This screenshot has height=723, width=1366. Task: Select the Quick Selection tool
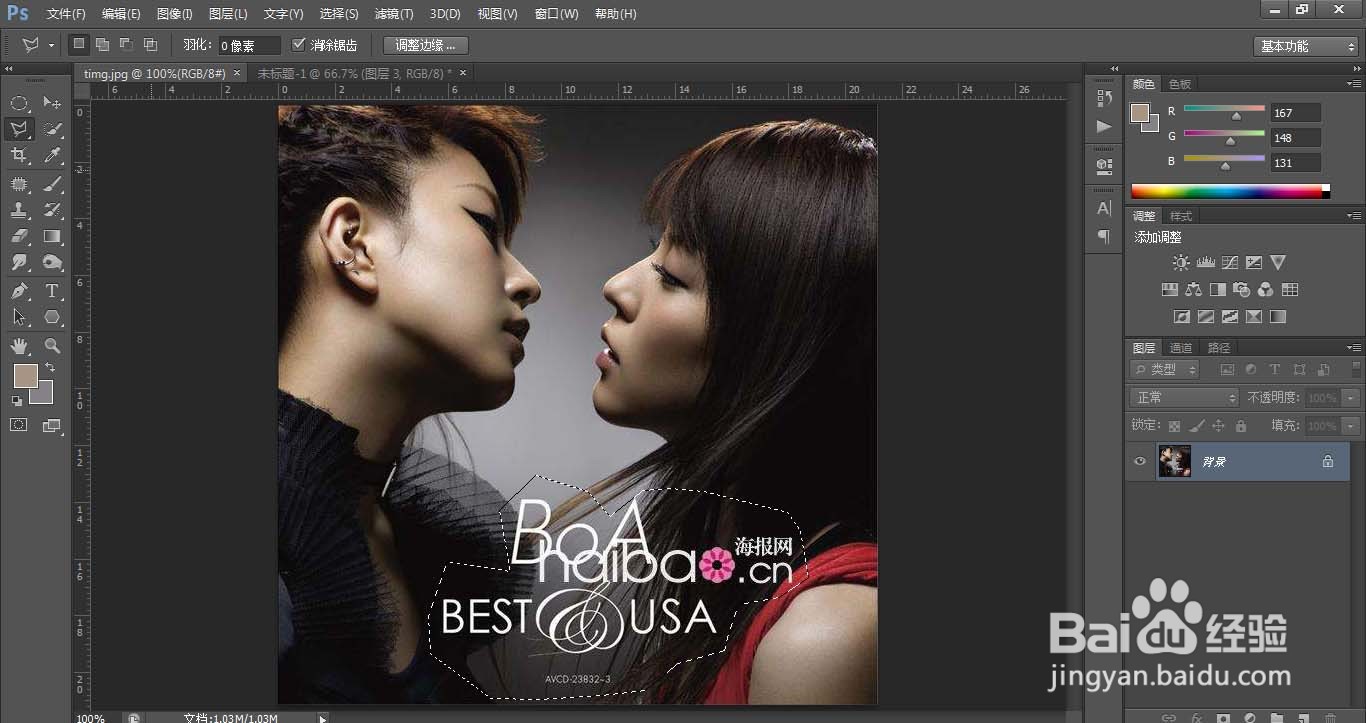pos(52,129)
